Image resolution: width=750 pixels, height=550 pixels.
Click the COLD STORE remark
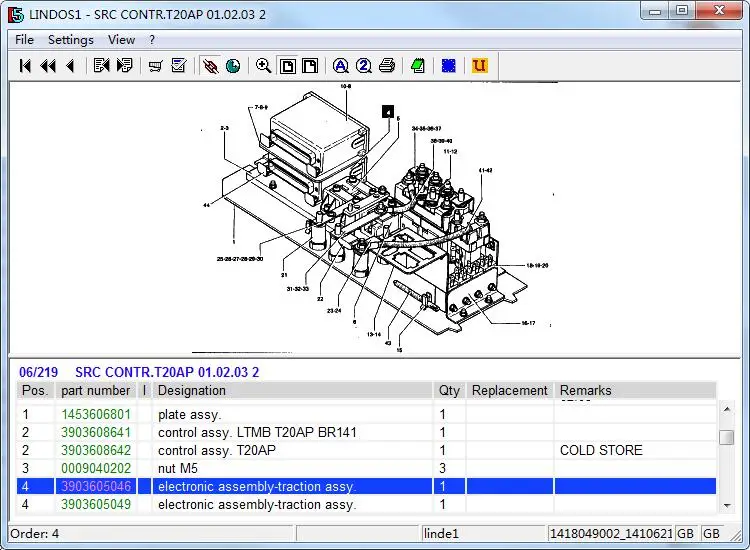coord(601,450)
